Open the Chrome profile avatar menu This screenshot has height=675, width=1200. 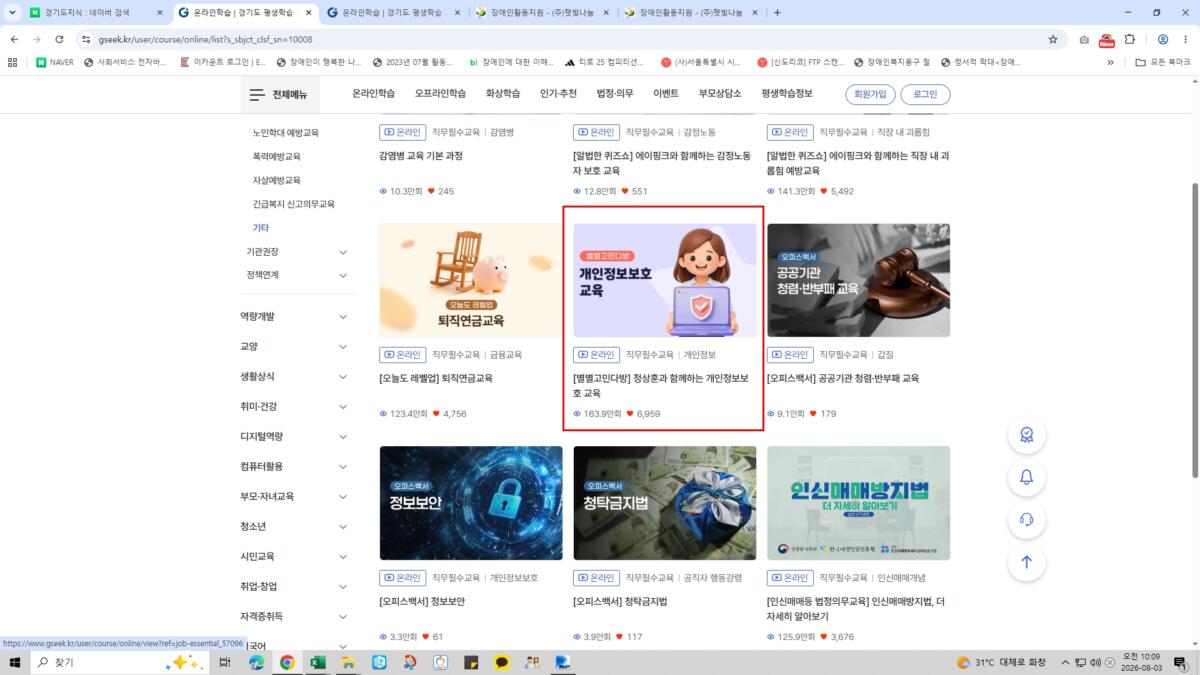coord(1163,39)
